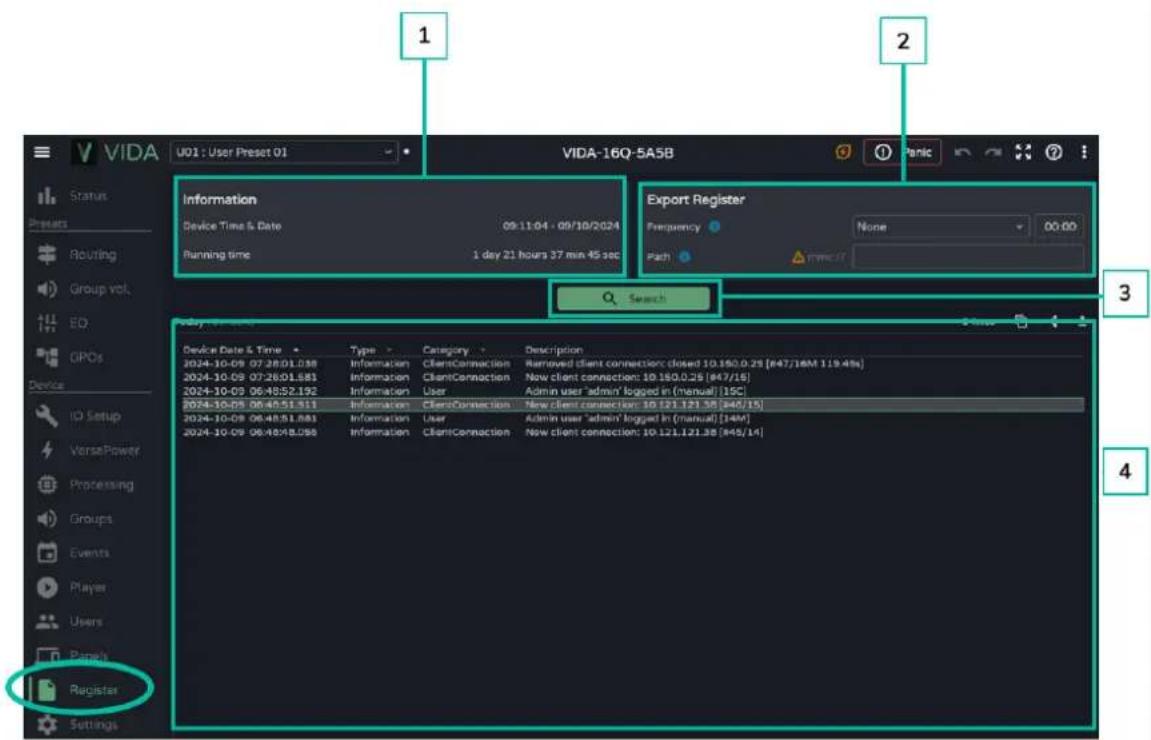Open Panels page in sidebar
This screenshot has width=1151, height=740.
click(x=73, y=655)
